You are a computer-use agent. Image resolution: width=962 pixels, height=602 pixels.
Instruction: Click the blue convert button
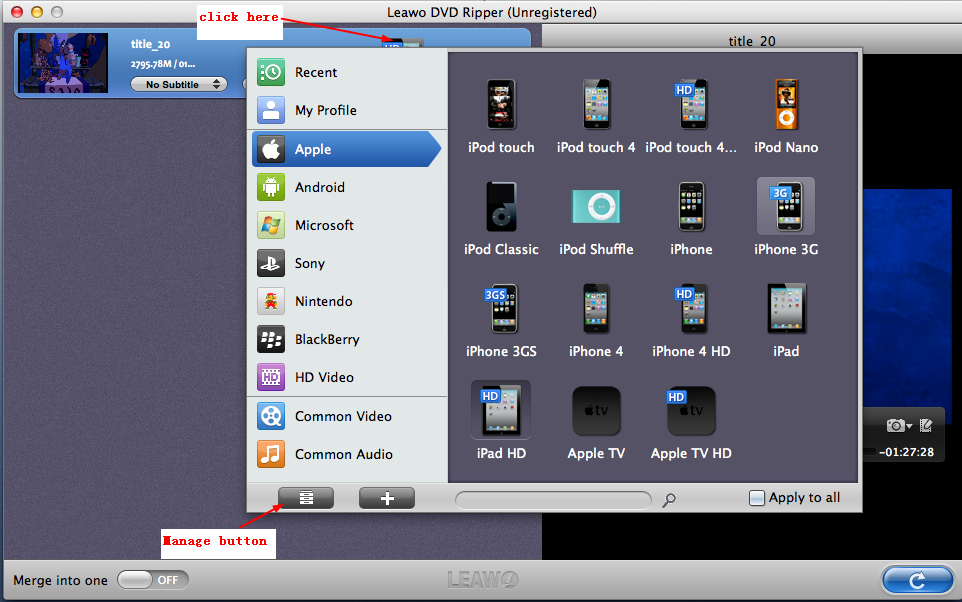tap(917, 579)
